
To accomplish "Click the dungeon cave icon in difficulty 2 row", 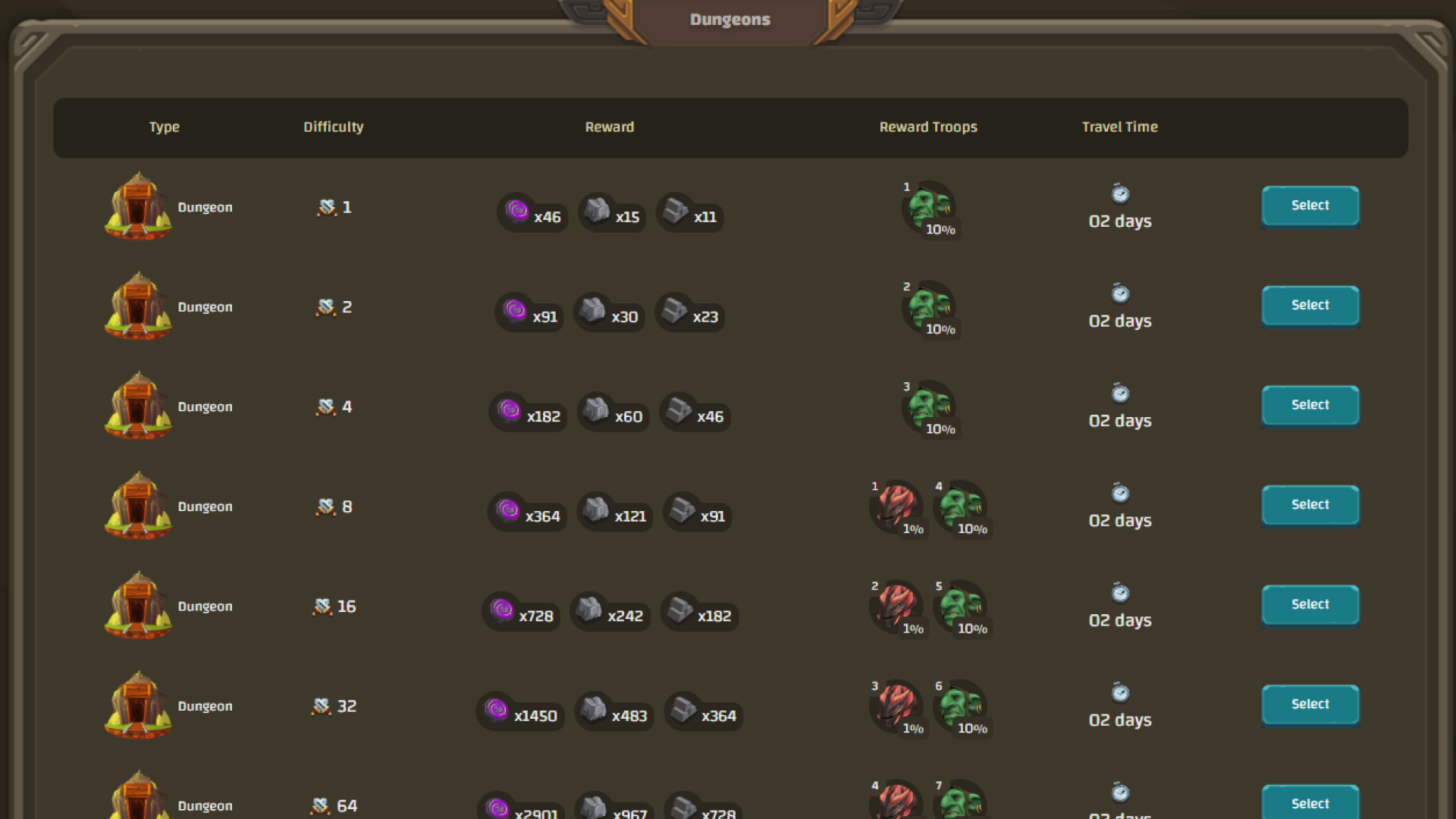I will (138, 306).
